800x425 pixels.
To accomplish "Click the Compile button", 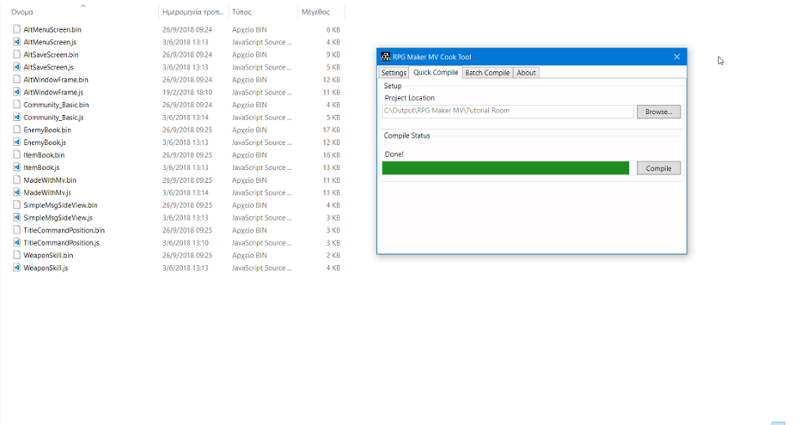I will pyautogui.click(x=659, y=168).
